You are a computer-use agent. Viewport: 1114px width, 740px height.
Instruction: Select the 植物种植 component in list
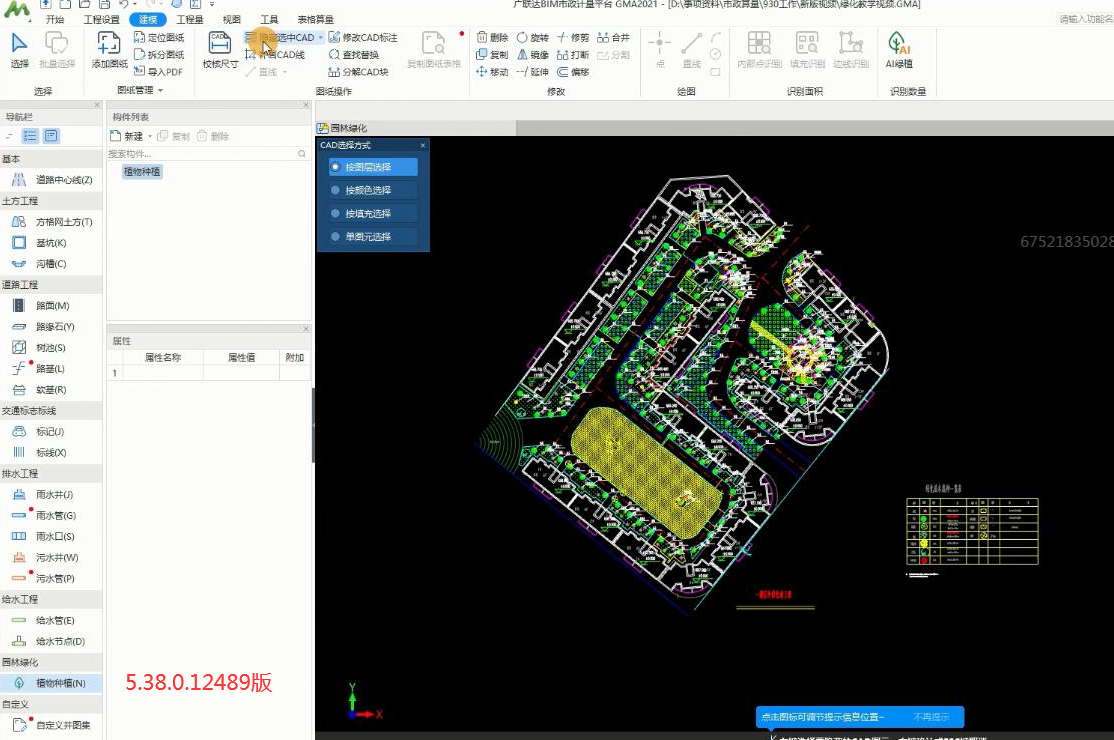(142, 171)
